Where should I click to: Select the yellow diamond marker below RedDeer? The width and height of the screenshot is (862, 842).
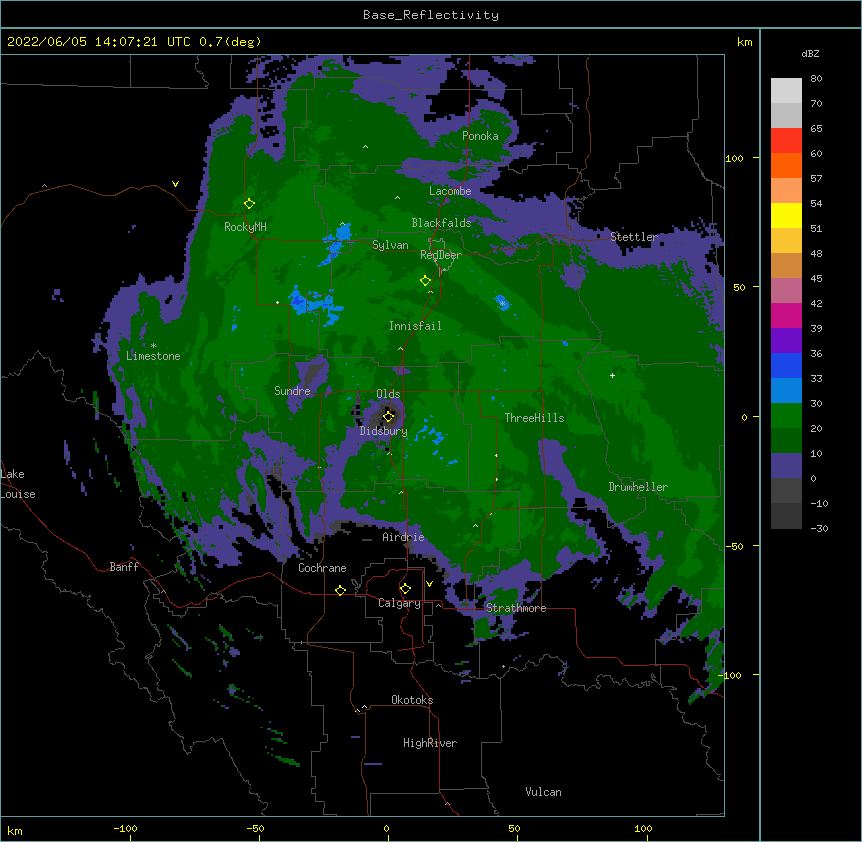425,281
